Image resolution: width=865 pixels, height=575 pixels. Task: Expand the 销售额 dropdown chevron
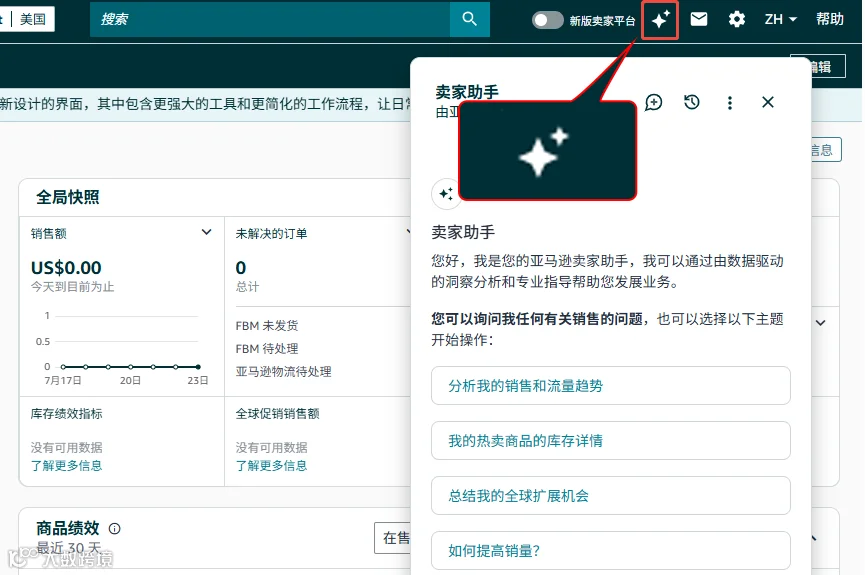click(x=206, y=232)
